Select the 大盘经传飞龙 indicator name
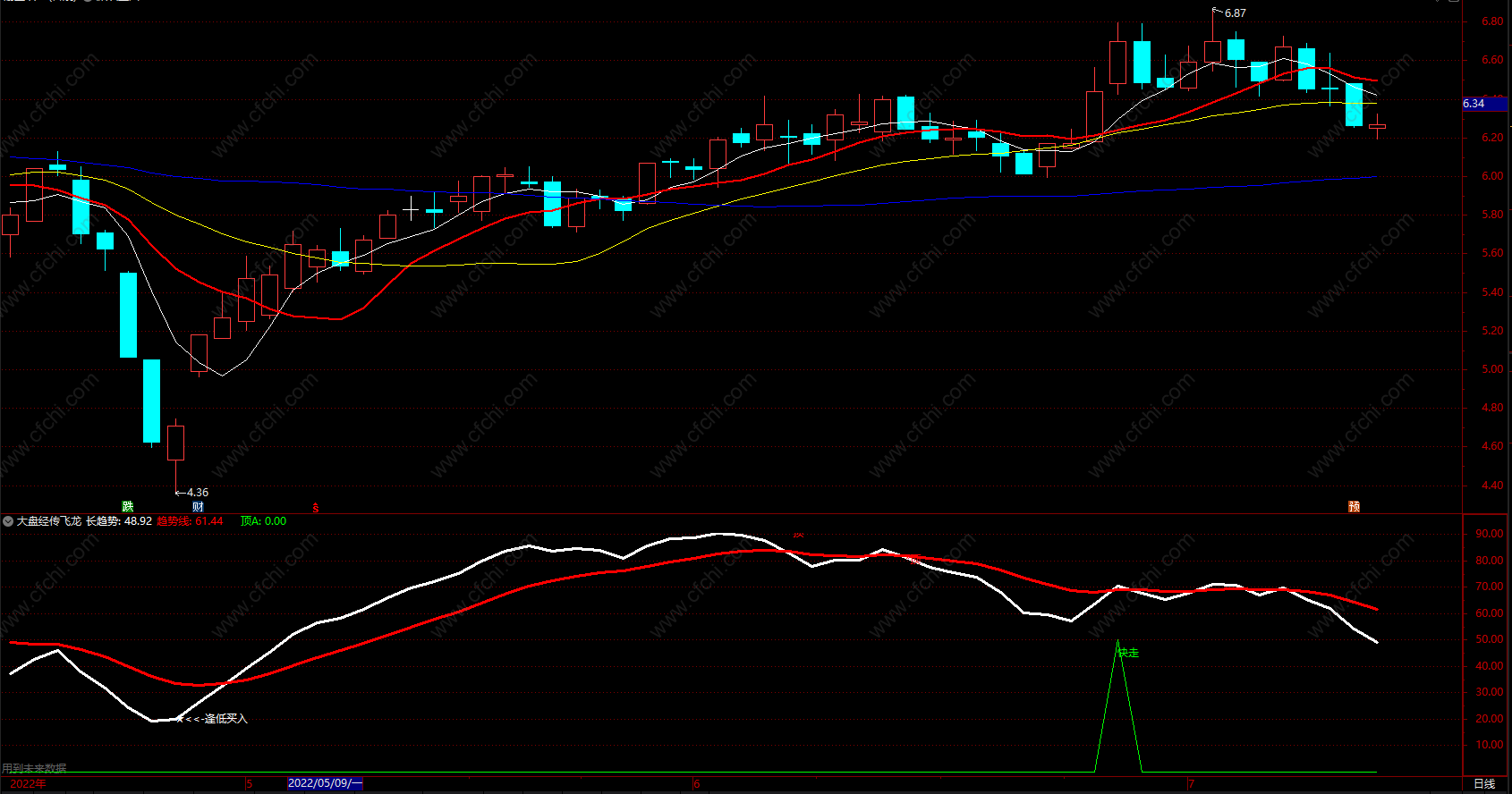This screenshot has height=794, width=1512. point(49,521)
